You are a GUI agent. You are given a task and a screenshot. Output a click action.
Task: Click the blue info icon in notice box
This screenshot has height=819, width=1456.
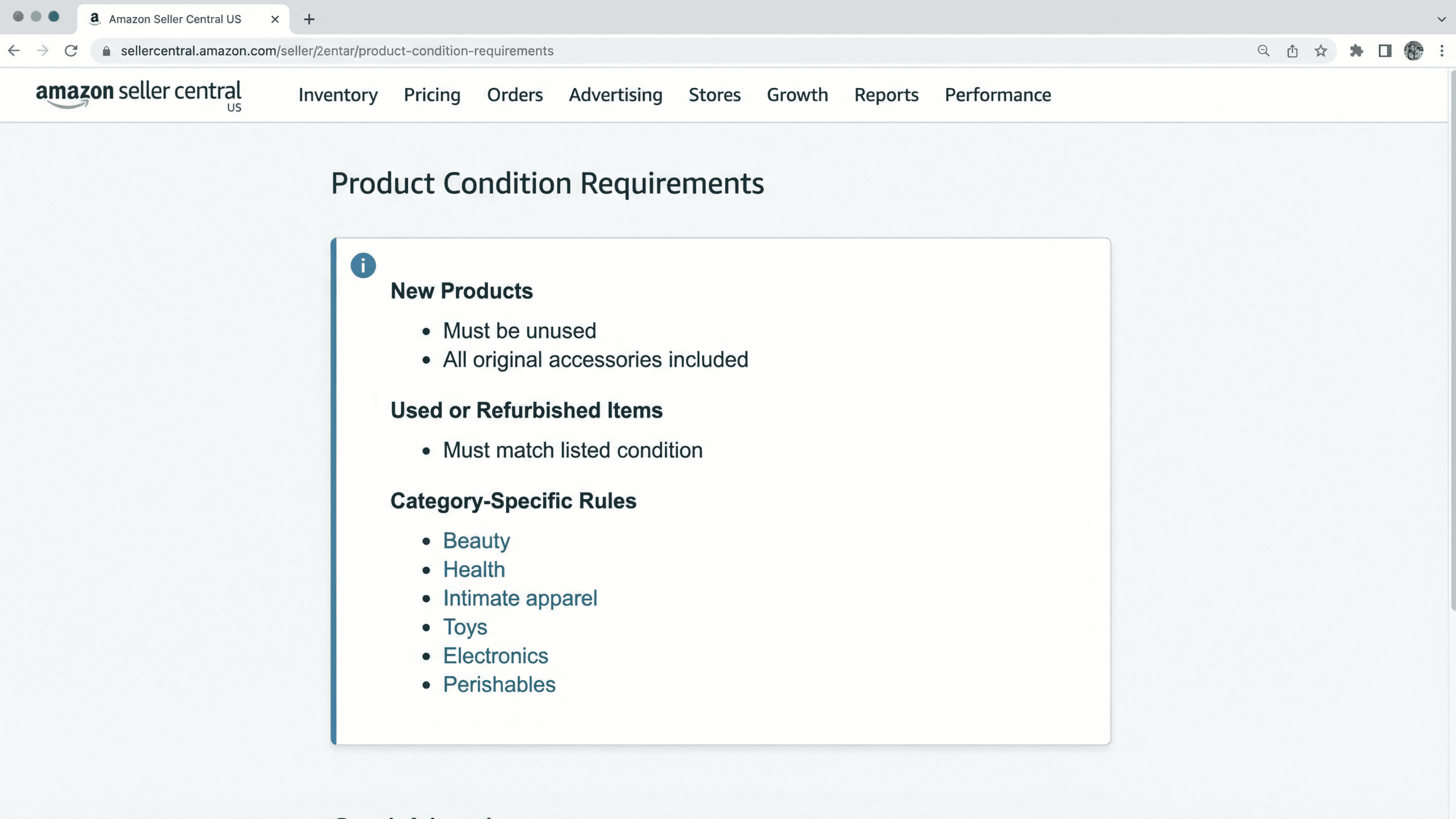pyautogui.click(x=363, y=265)
